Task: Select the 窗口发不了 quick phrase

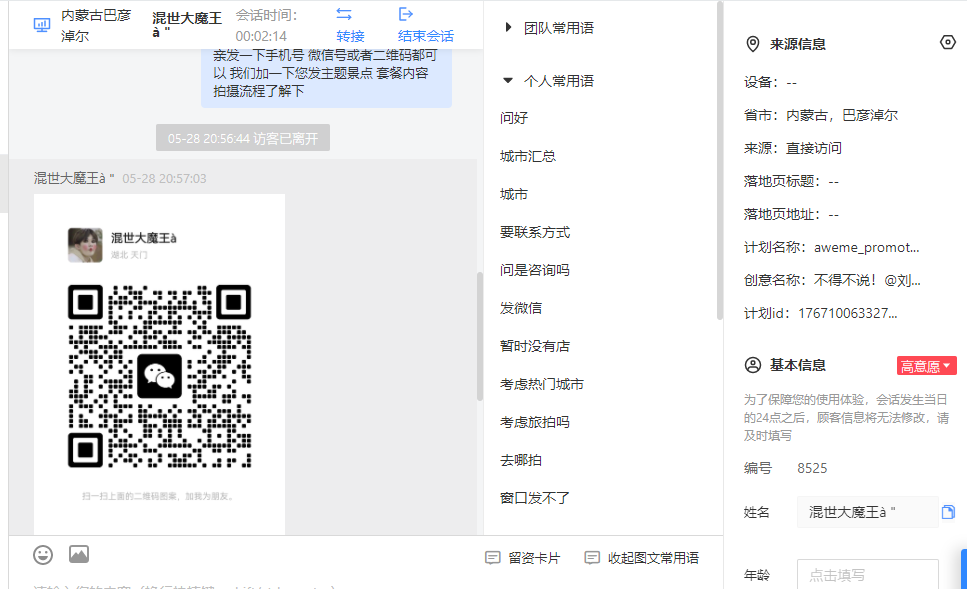Action: (535, 498)
